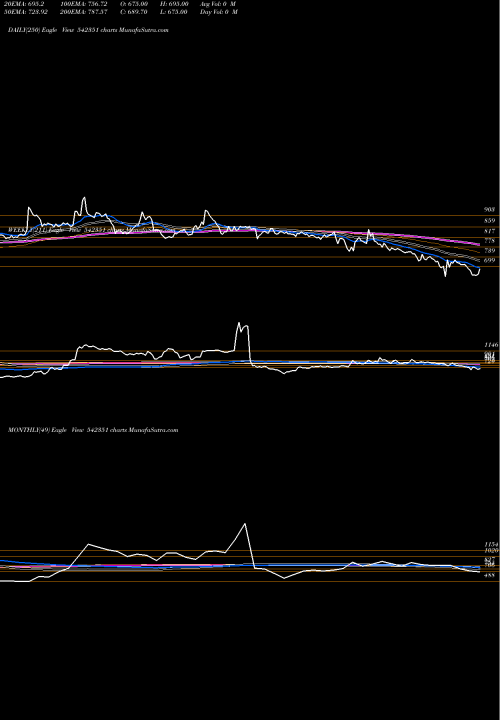
Task: Click the 1154 monthly price level label
Action: [x=491, y=544]
